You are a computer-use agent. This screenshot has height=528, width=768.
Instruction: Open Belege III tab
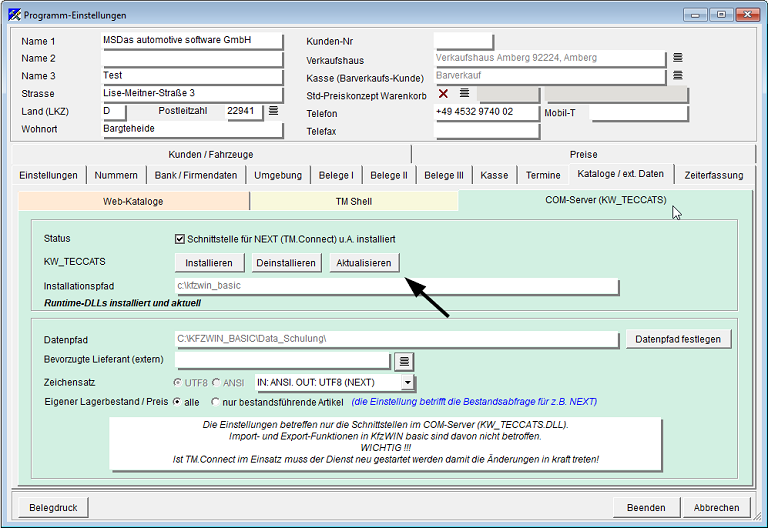click(444, 175)
